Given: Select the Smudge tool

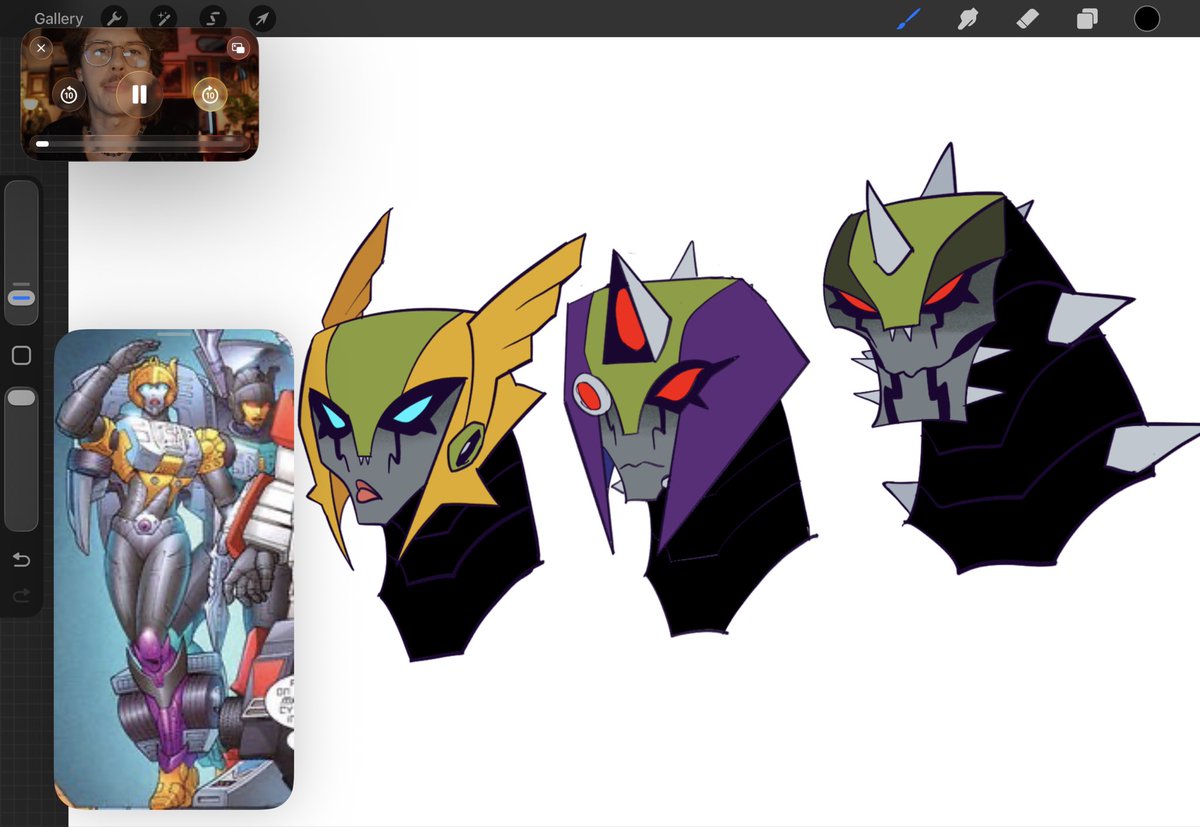Looking at the screenshot, I should (x=967, y=19).
